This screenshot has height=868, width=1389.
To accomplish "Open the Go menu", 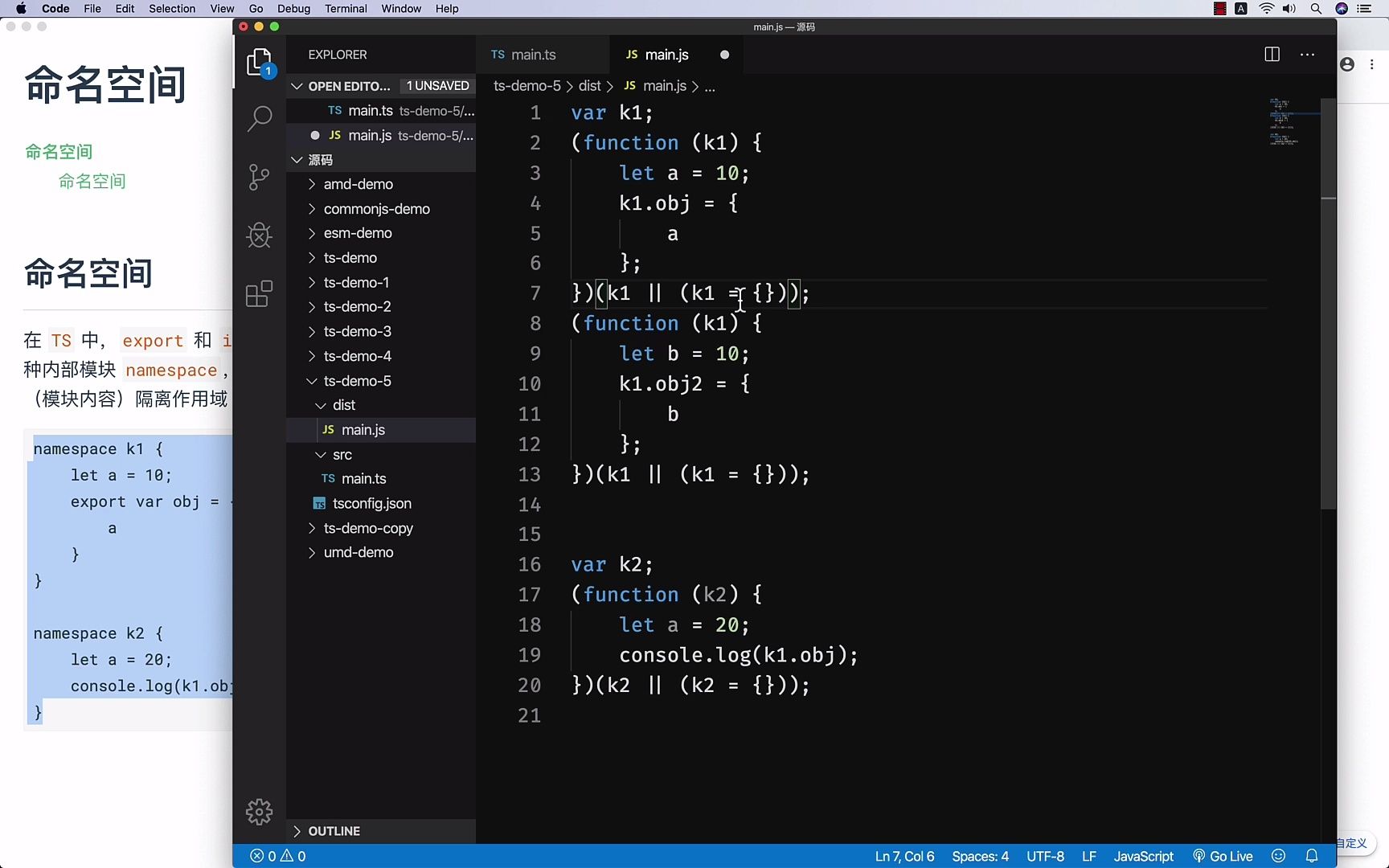I will pos(256,9).
